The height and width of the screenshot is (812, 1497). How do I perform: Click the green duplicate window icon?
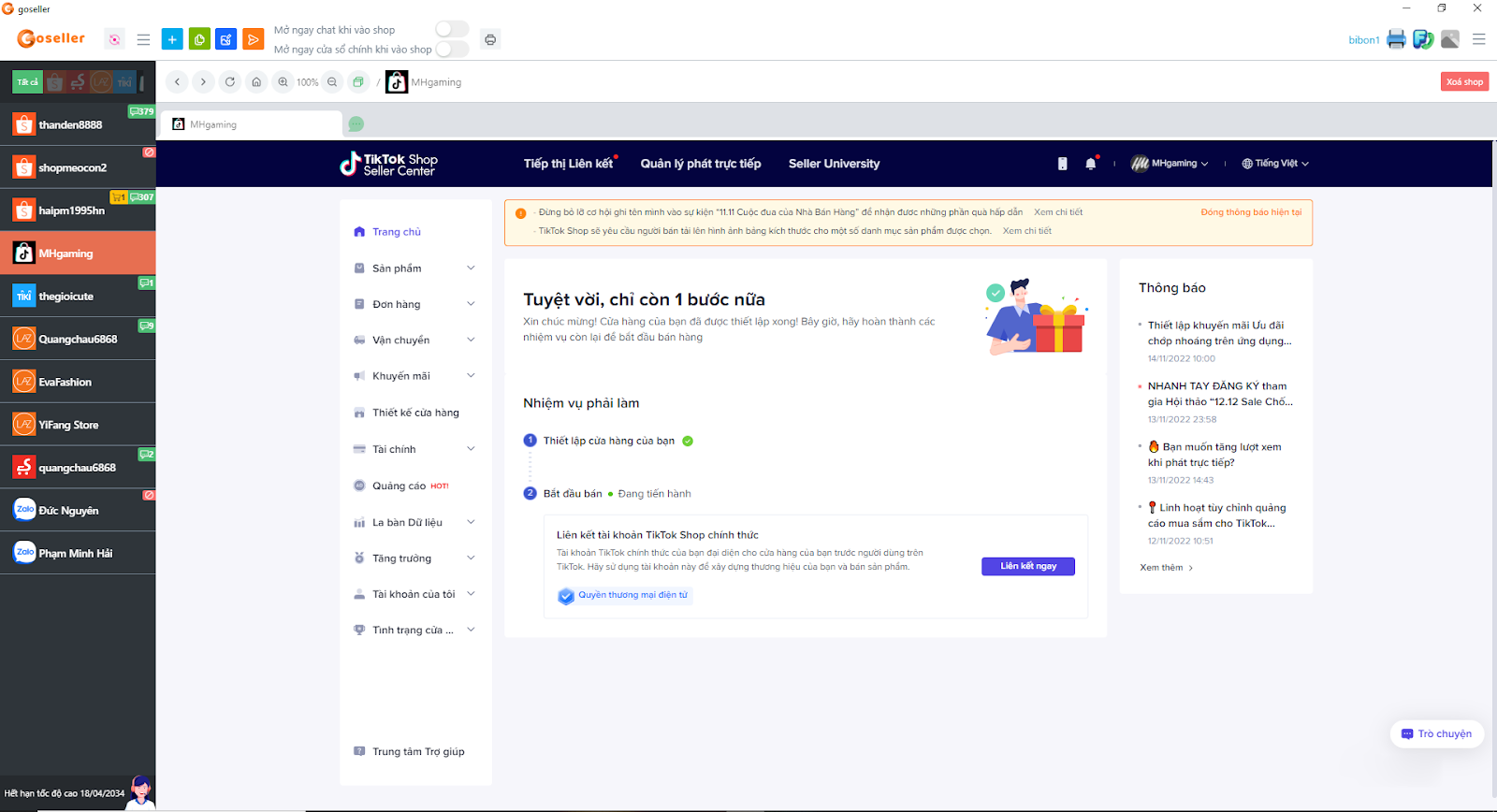click(x=357, y=82)
